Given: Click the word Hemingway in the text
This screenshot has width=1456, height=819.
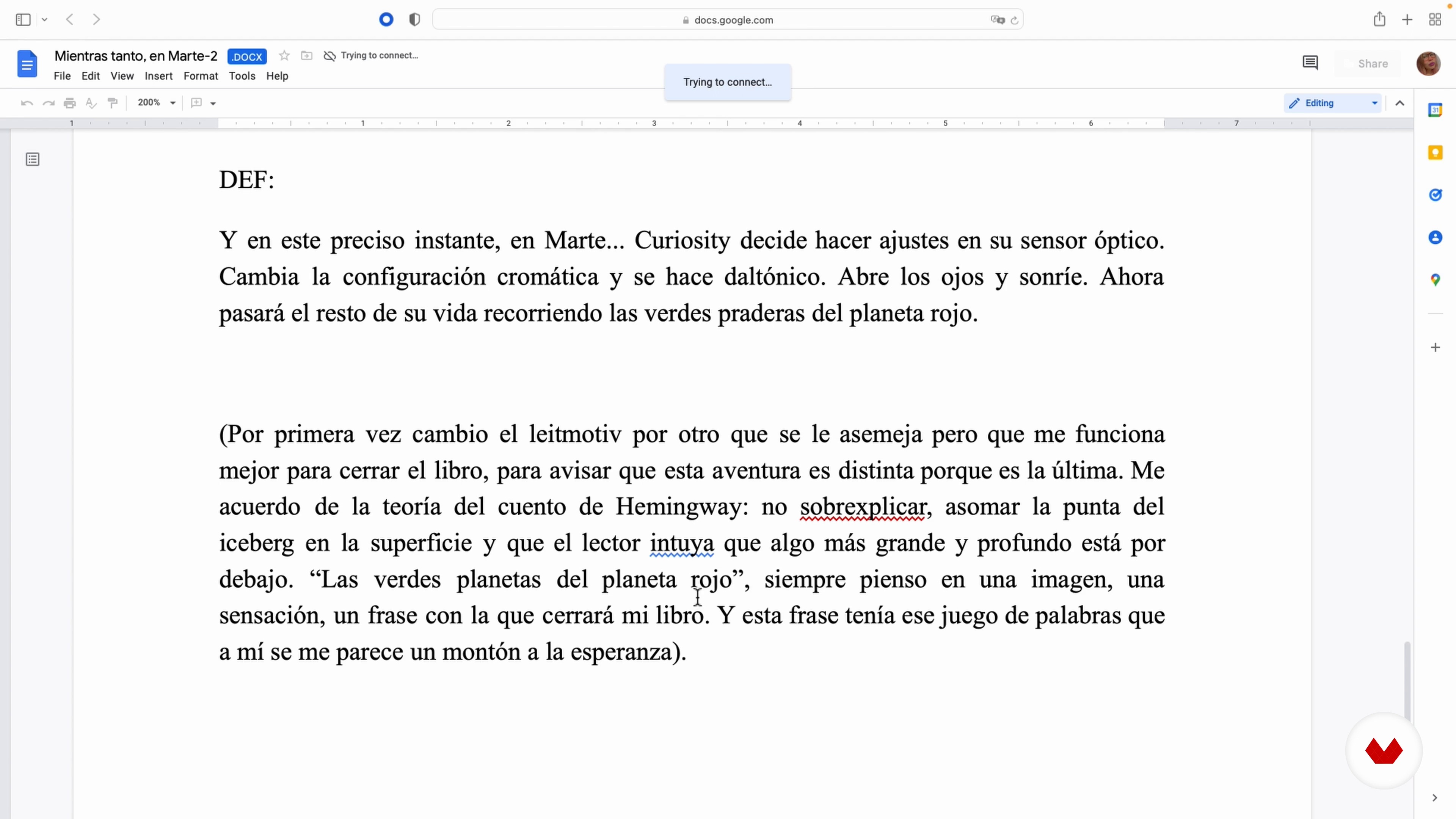Looking at the screenshot, I should 678,507.
